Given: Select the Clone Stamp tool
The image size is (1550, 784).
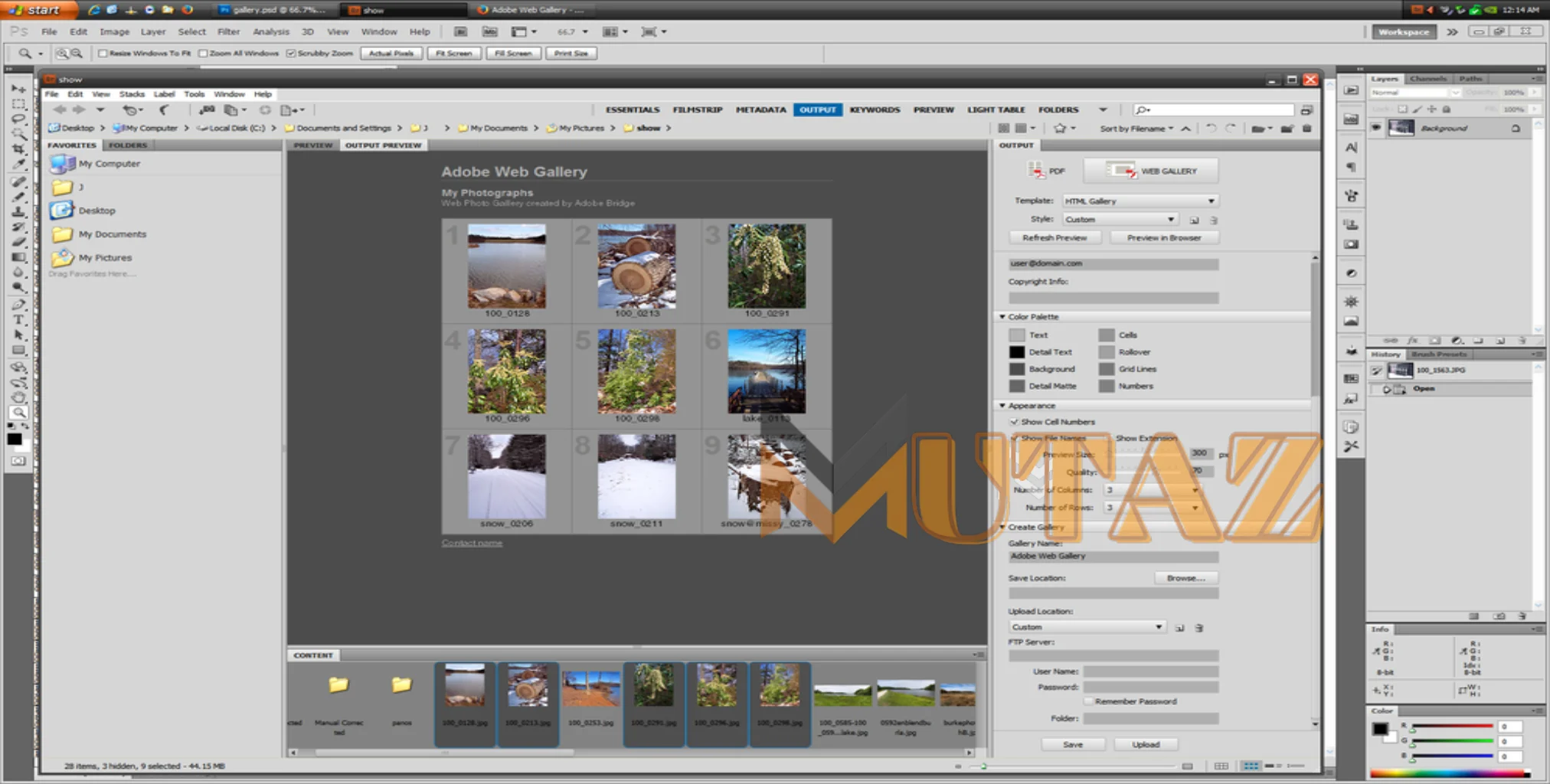Looking at the screenshot, I should [x=18, y=211].
